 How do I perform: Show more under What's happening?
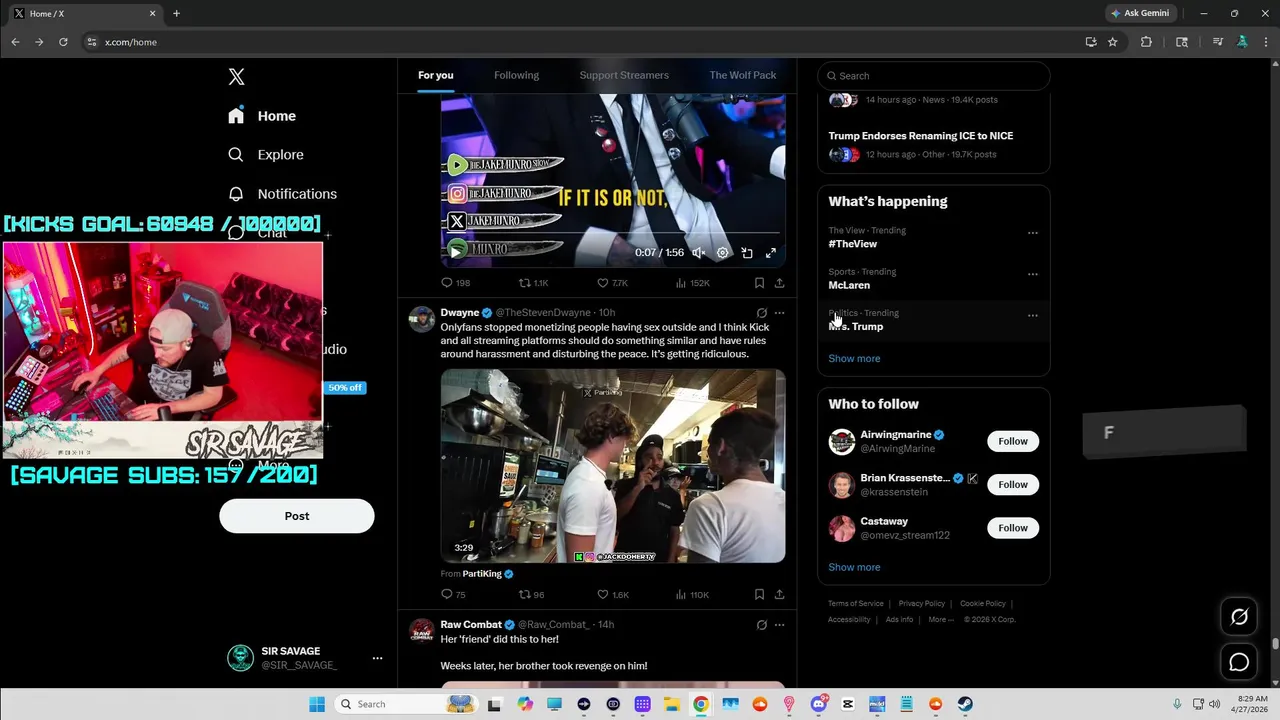tap(854, 358)
